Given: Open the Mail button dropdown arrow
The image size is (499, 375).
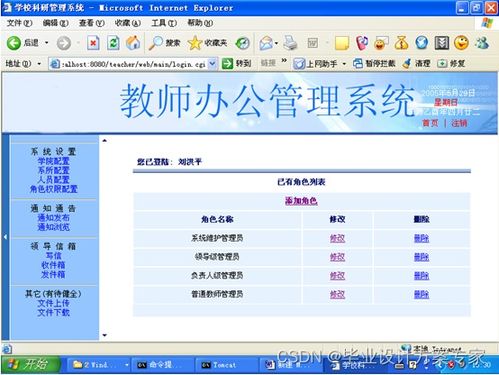Looking at the screenshot, I should click(276, 43).
